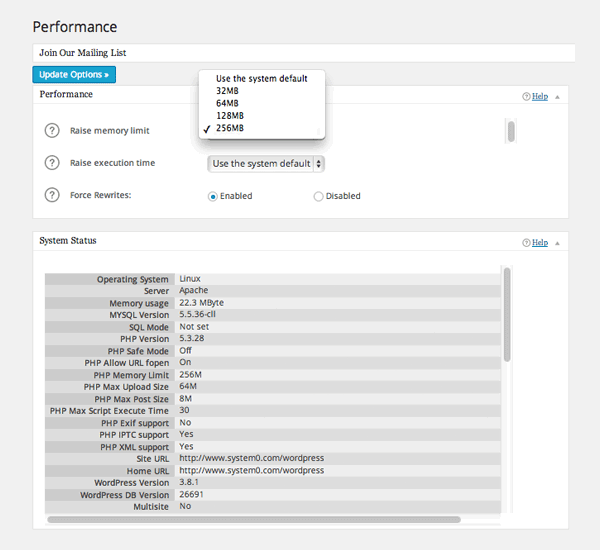The height and width of the screenshot is (550, 600).
Task: Open the Help link in System Status panel
Action: click(x=540, y=243)
